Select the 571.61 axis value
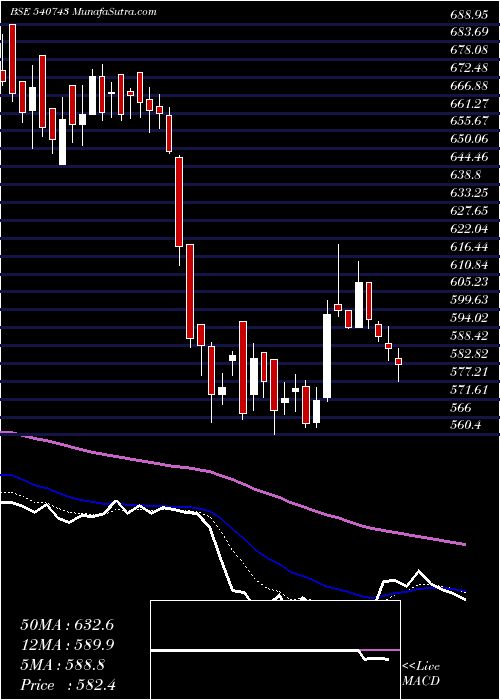The image size is (500, 700). 468,390
